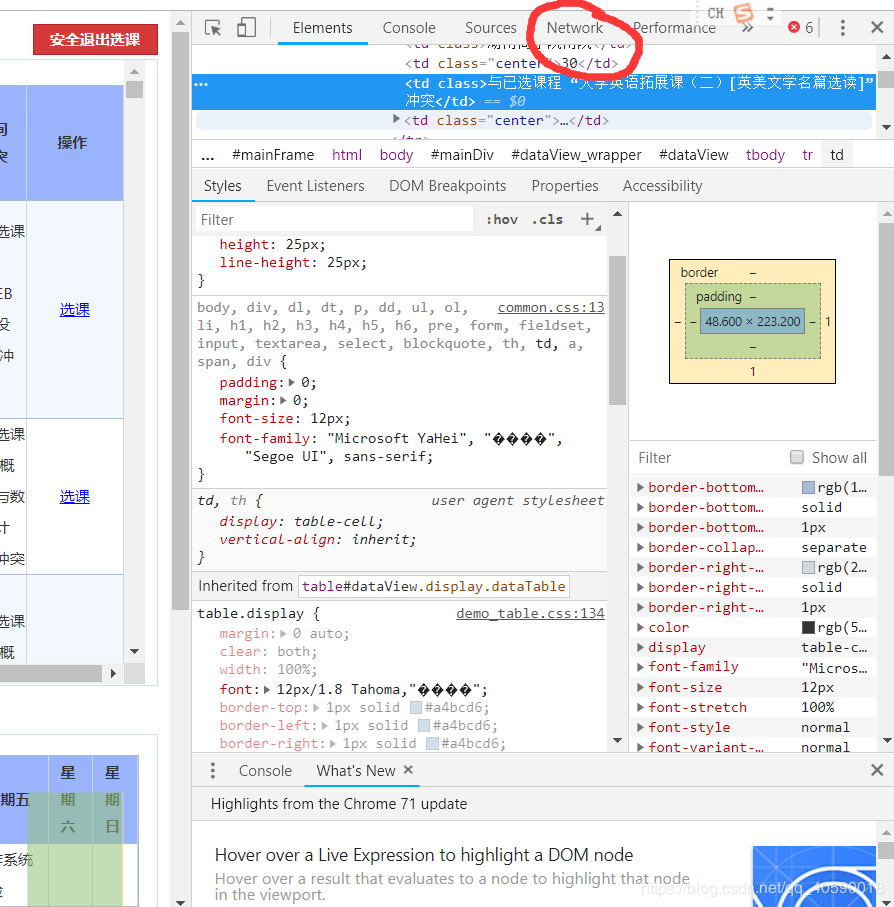Toggle the .cls class editor button
Screen dimensions: 894x907
547,220
